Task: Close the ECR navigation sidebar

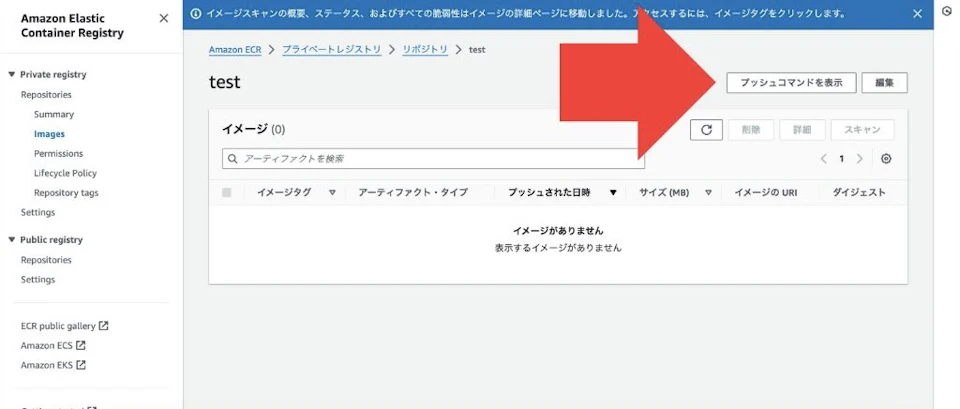Action: coord(163,18)
